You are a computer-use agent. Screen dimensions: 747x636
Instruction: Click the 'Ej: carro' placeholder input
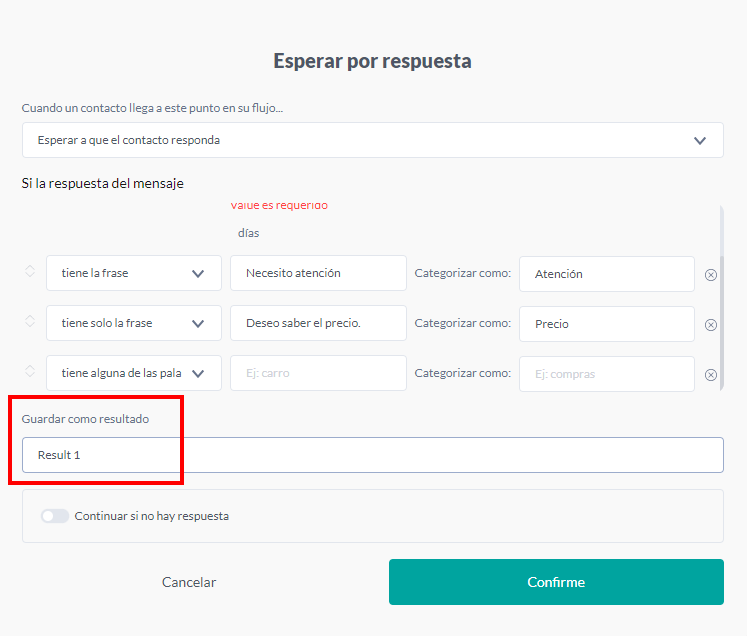coord(318,373)
